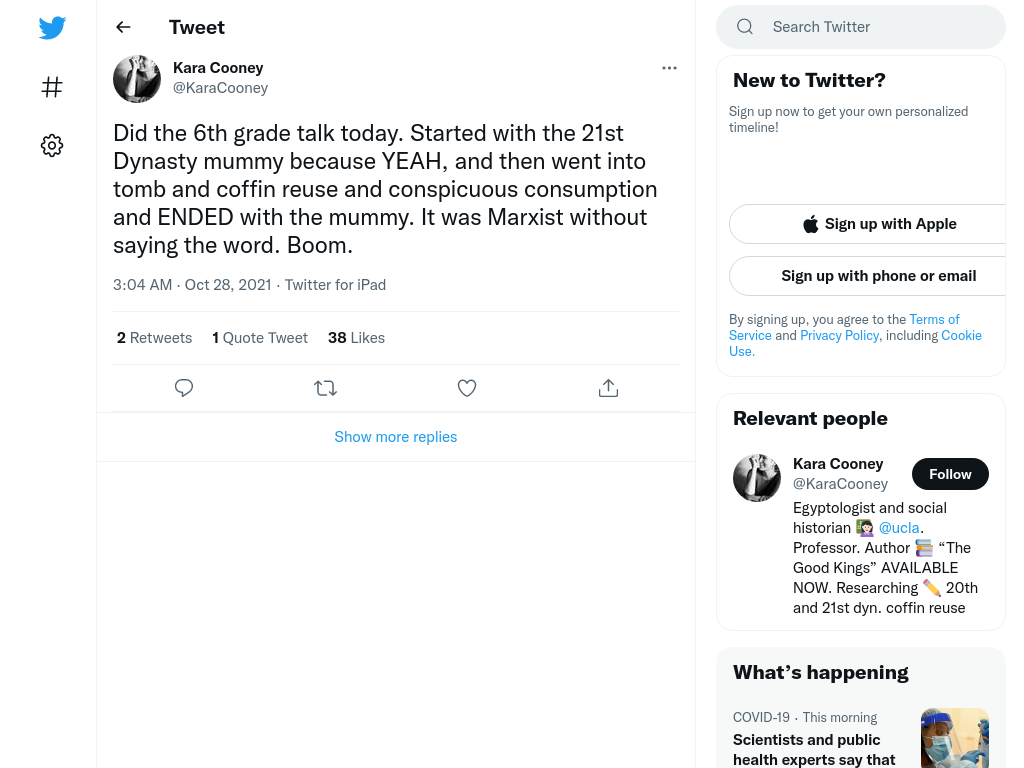View the 38 Likes list
This screenshot has width=1024, height=768.
click(357, 338)
